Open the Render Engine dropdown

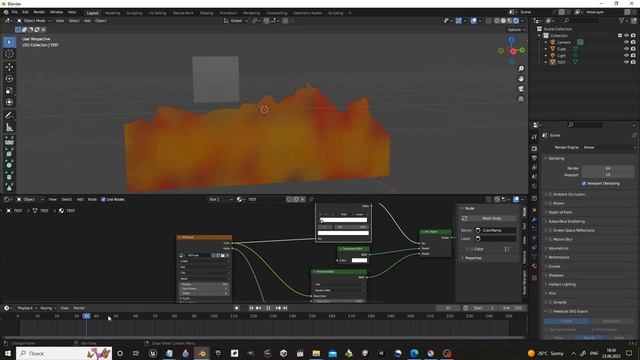(x=609, y=147)
